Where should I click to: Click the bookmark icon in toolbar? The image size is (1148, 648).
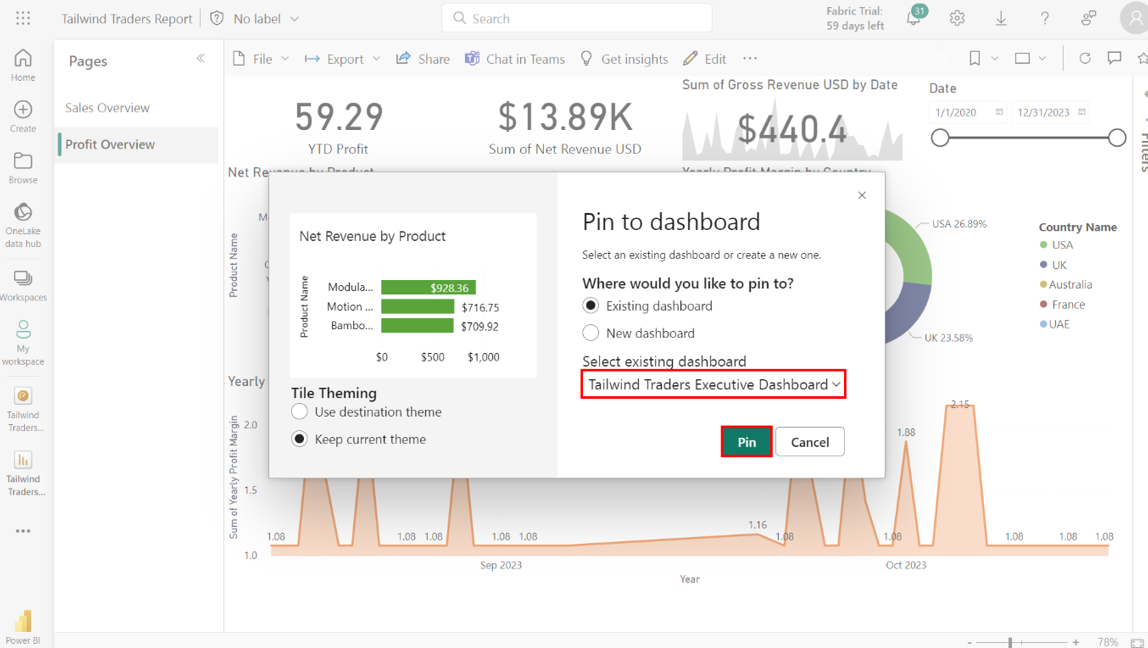[x=975, y=59]
